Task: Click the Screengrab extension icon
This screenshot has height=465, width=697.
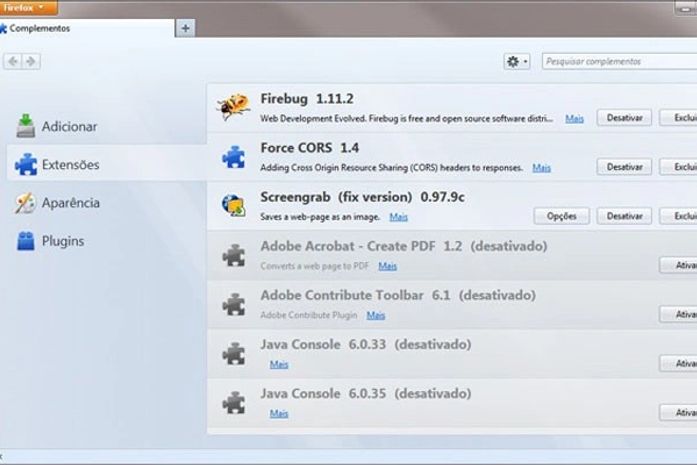Action: [234, 205]
